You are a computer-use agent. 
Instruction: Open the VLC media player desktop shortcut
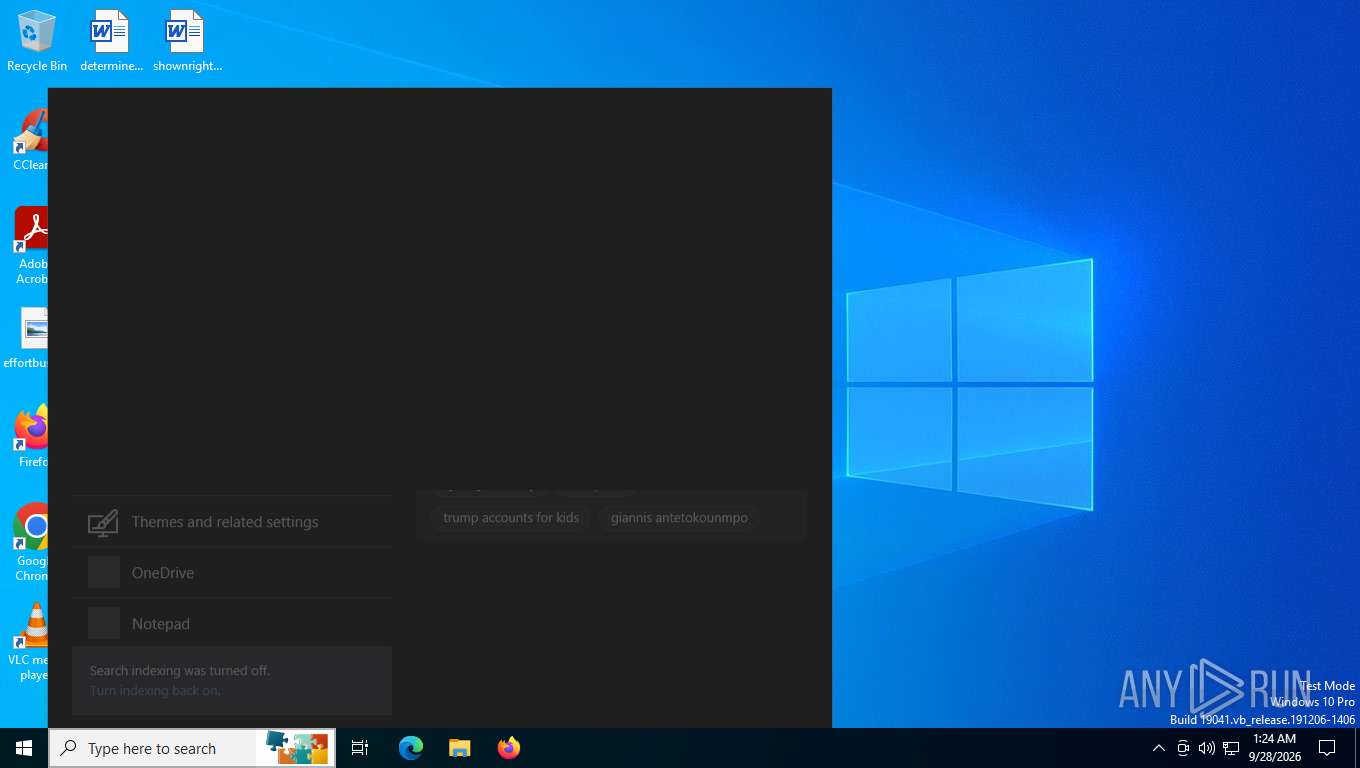click(x=30, y=641)
